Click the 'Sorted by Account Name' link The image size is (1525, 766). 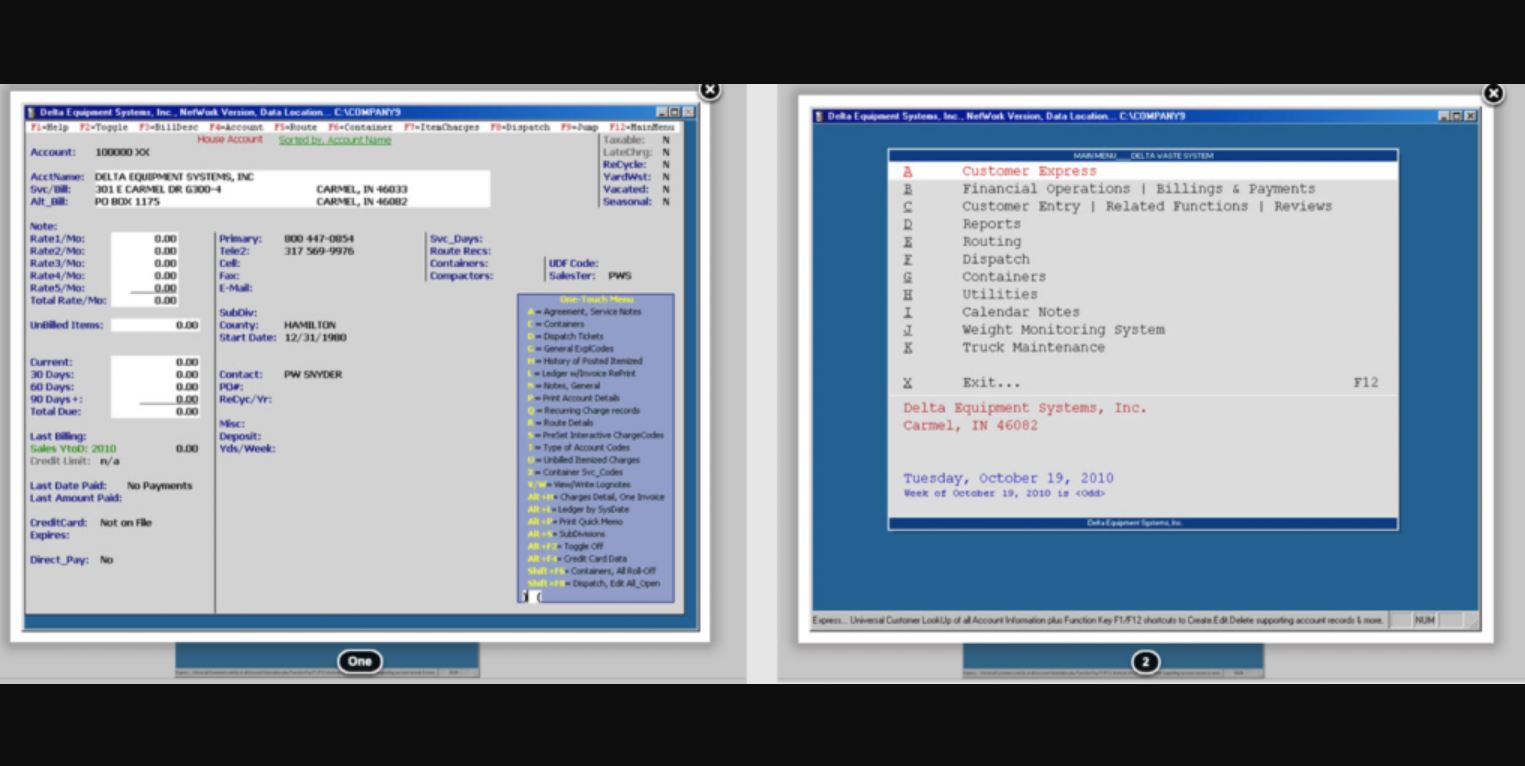pos(335,141)
